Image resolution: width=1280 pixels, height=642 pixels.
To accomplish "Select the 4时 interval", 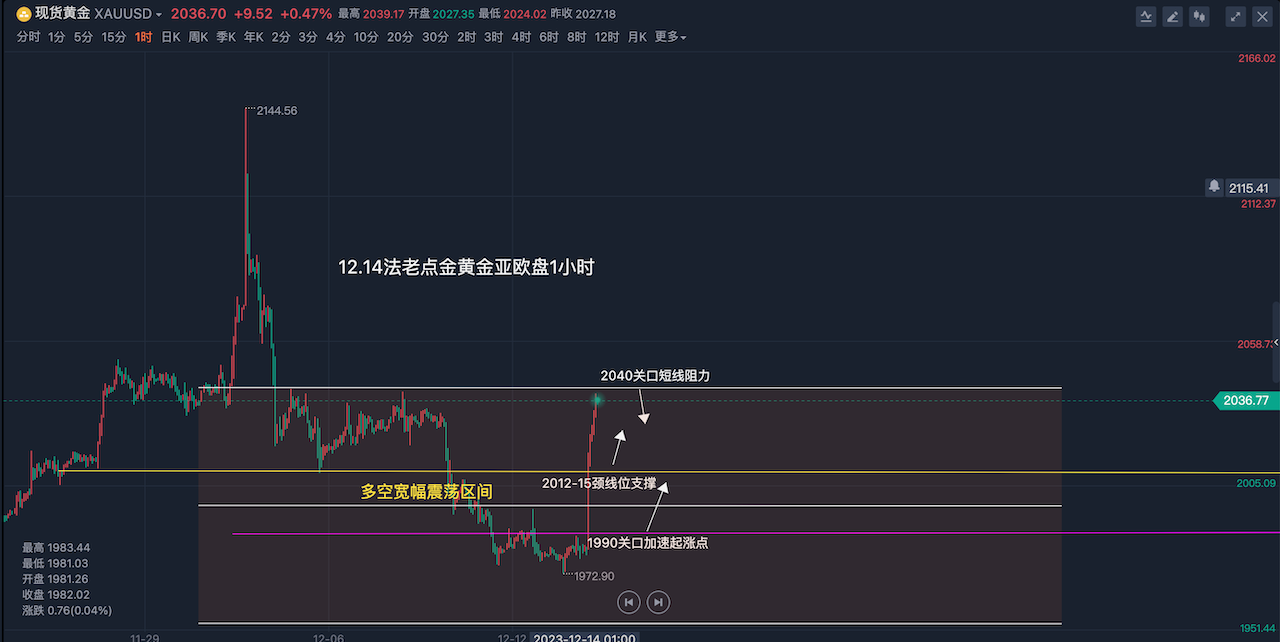I will pyautogui.click(x=521, y=37).
